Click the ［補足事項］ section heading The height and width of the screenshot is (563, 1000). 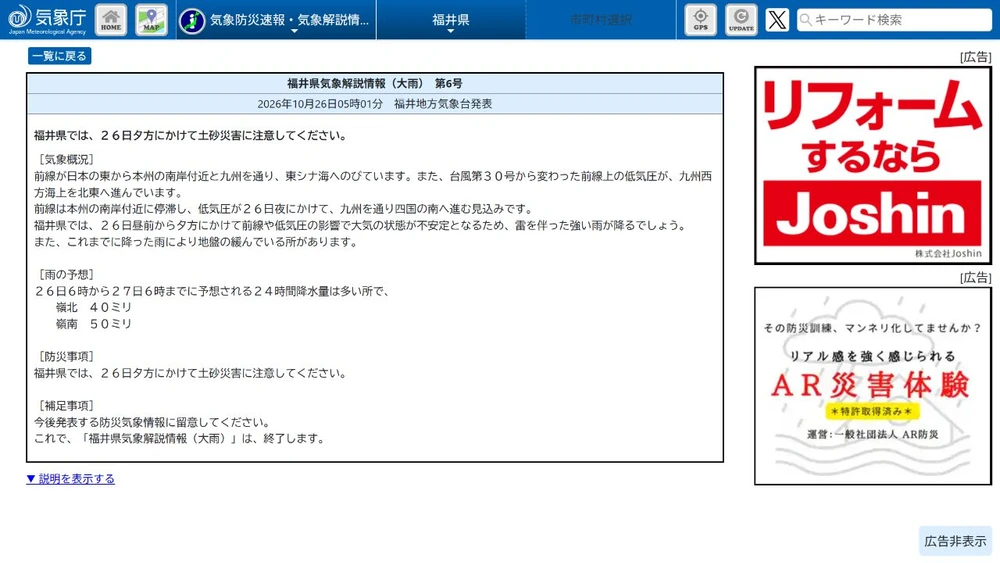pos(66,406)
